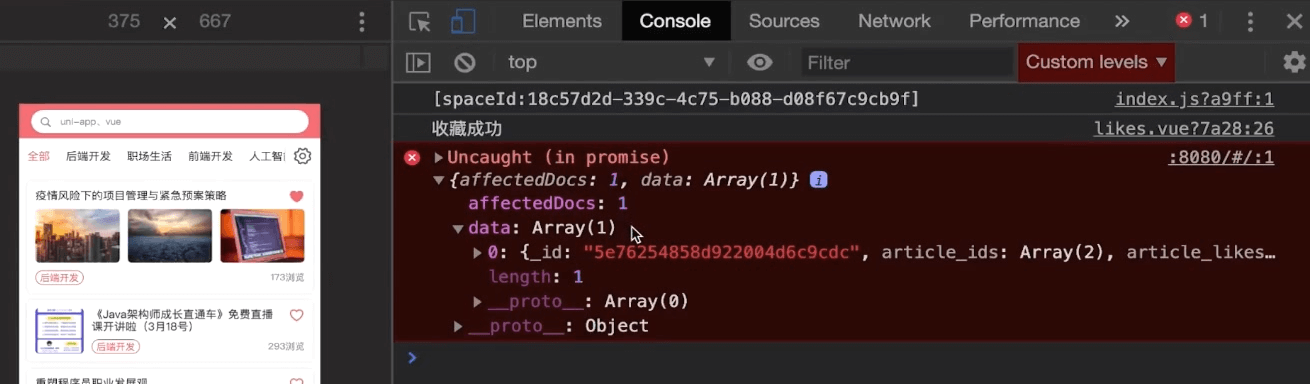This screenshot has height=384, width=1310.
Task: Activate the inspect element picker icon
Action: click(x=420, y=21)
